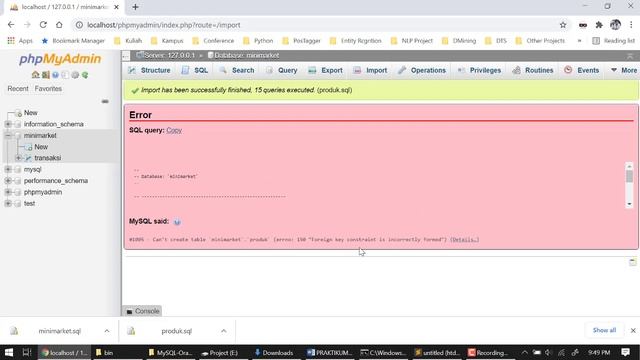Viewport: 640px width, 360px height.
Task: Open a new browser tab
Action: 136,7
